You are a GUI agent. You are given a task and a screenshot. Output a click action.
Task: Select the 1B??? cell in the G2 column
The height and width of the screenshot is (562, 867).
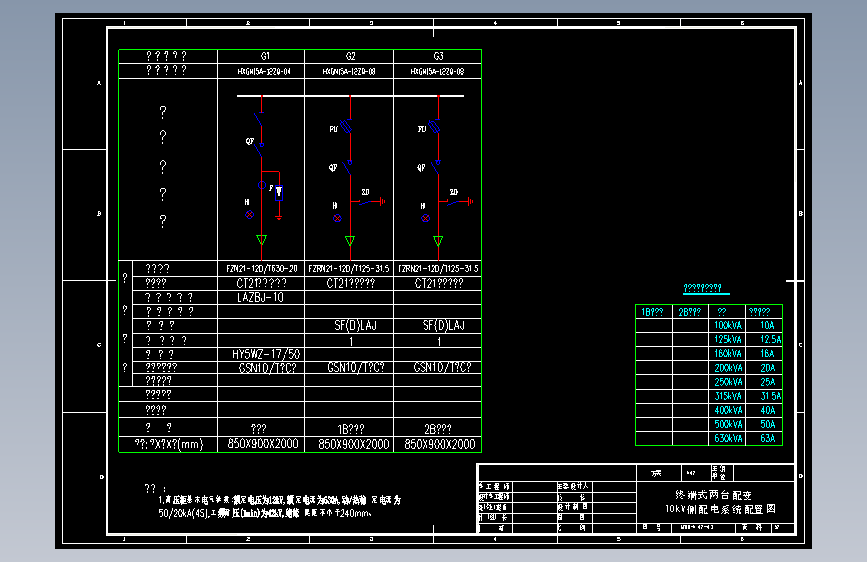(x=351, y=429)
